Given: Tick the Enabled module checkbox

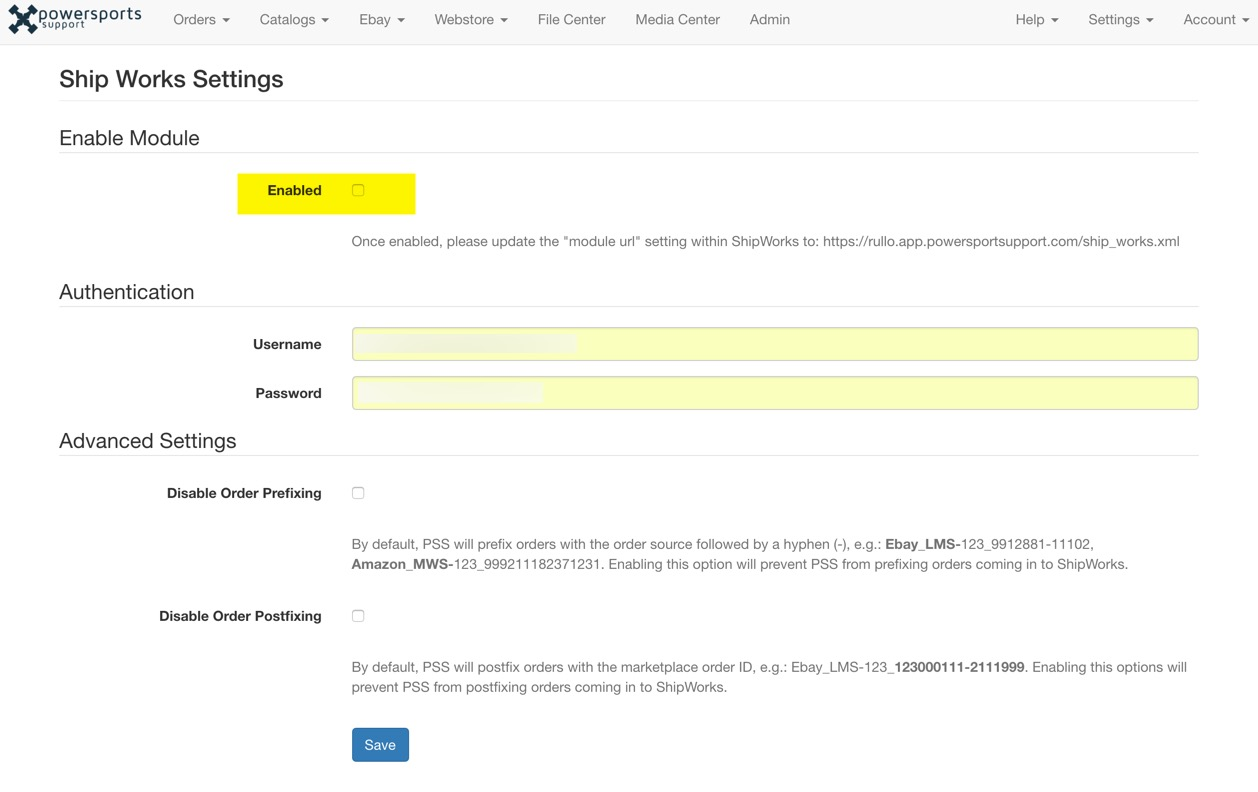Looking at the screenshot, I should pyautogui.click(x=358, y=190).
